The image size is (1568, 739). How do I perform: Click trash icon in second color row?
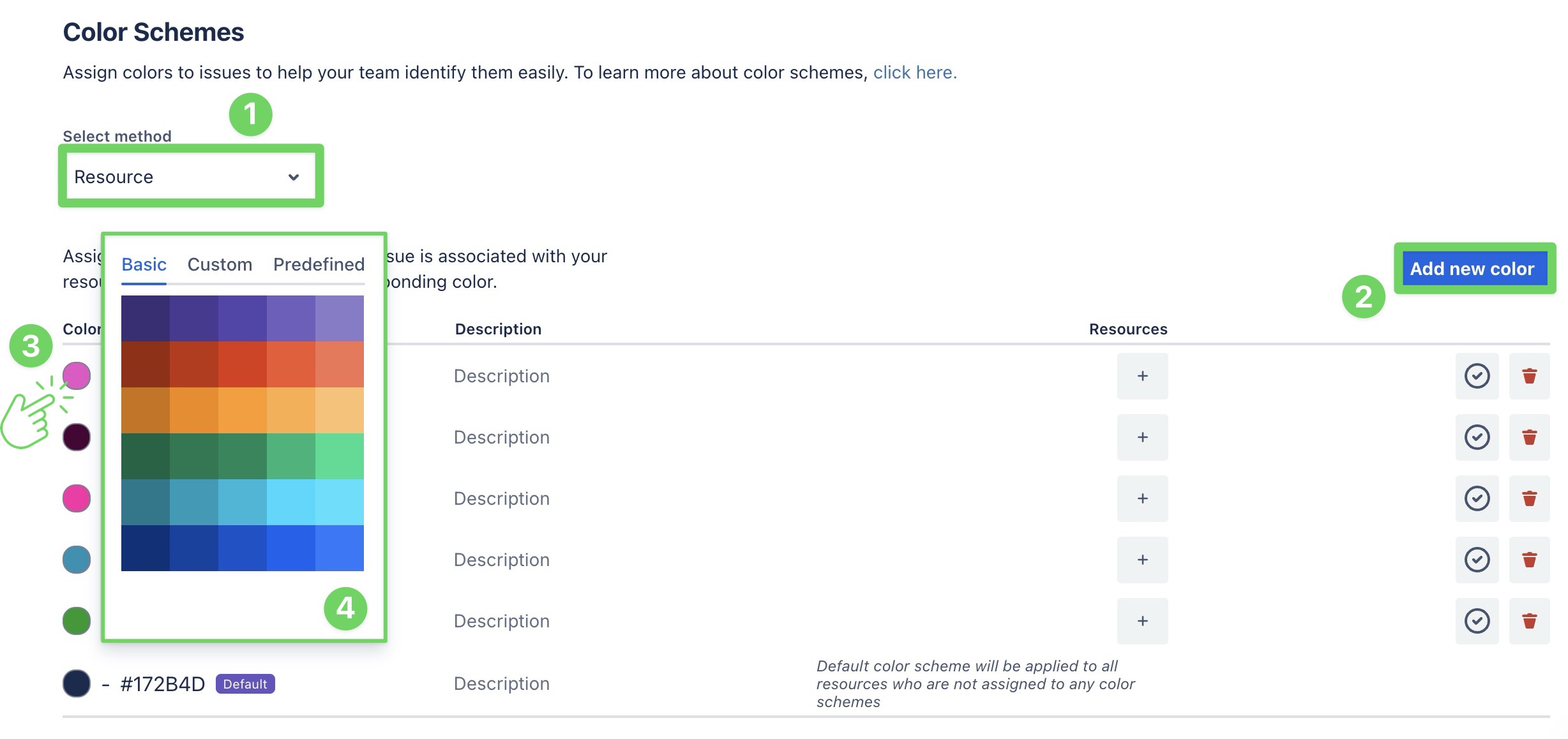click(1529, 437)
